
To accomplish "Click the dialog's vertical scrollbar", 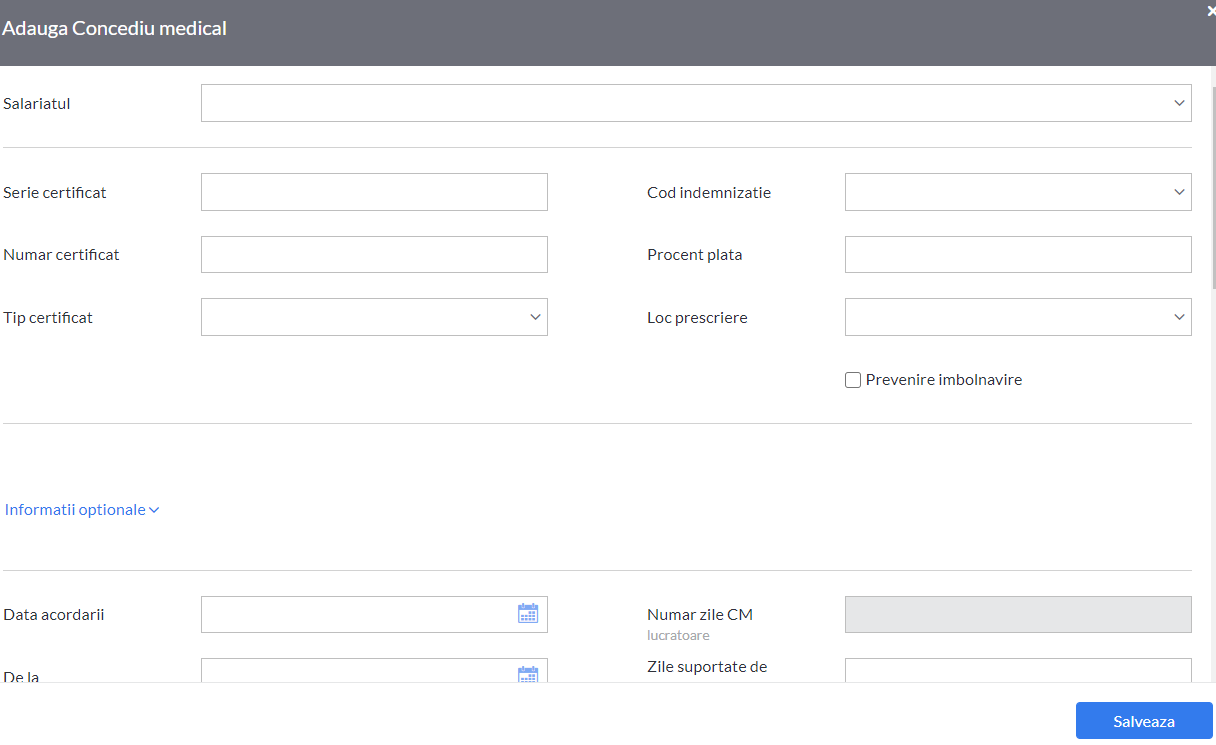I will pos(1213,190).
